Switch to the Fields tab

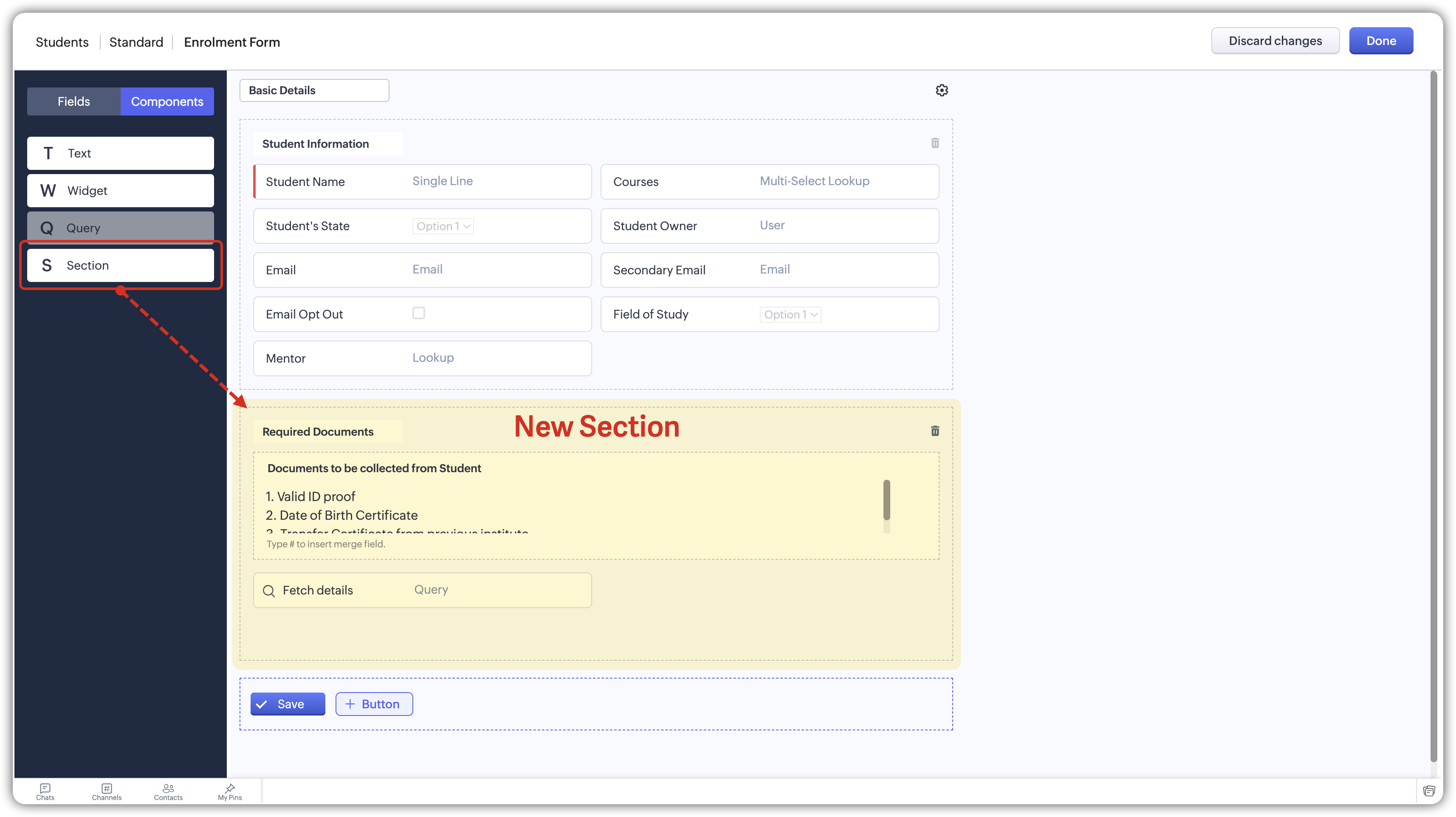point(73,101)
